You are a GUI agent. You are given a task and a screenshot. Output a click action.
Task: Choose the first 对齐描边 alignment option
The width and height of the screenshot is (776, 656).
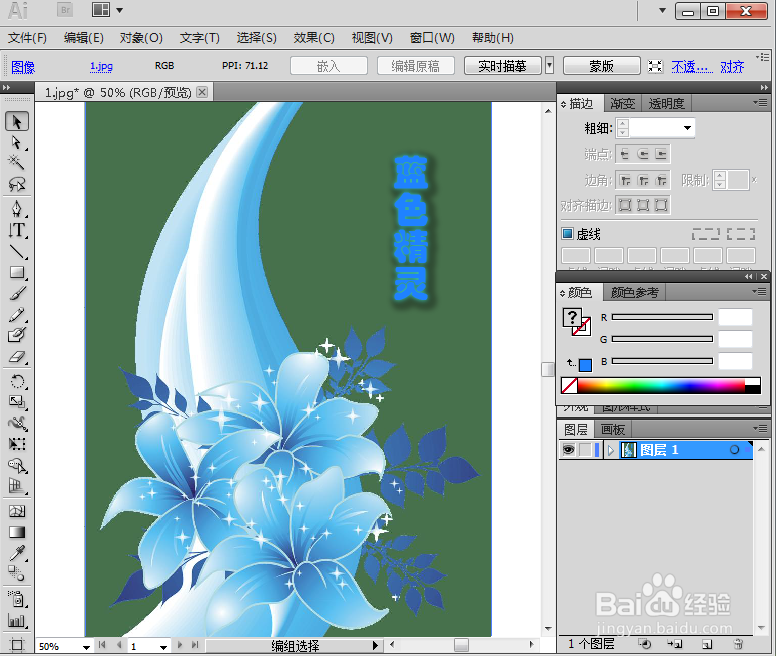625,205
